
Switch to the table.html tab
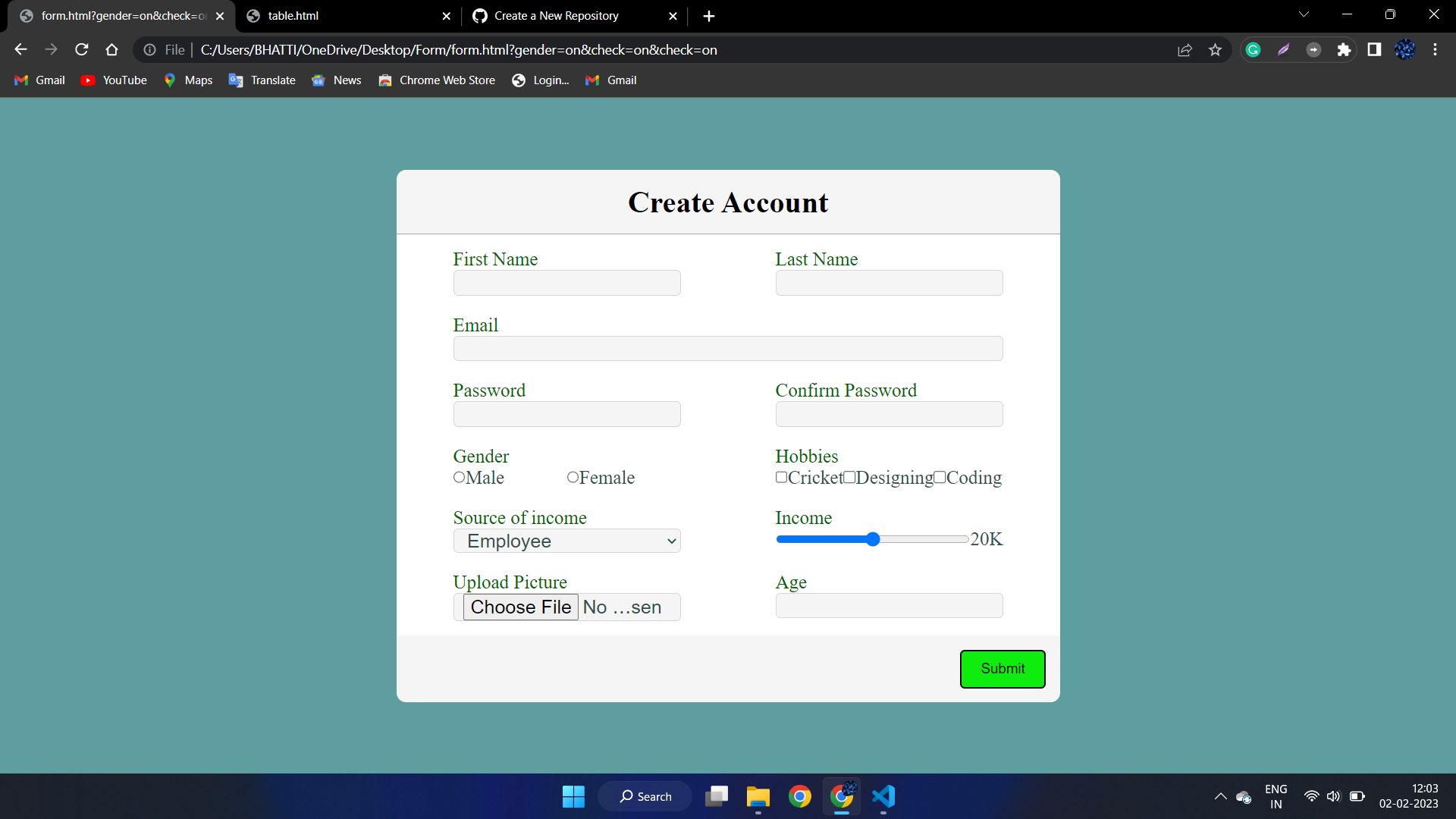[348, 16]
